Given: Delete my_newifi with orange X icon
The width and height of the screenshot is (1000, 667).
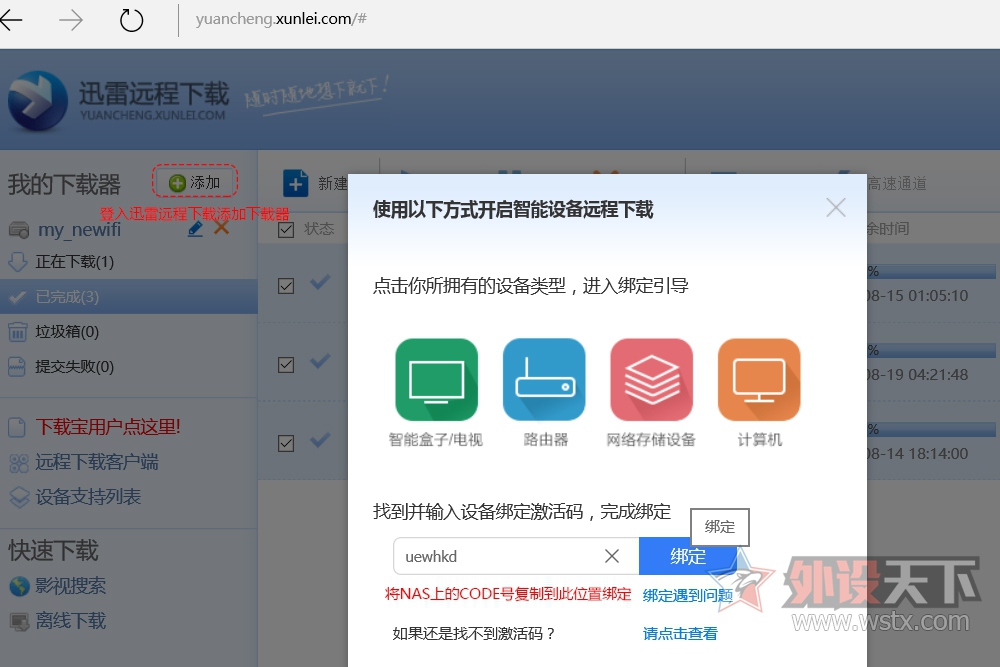Looking at the screenshot, I should point(221,228).
